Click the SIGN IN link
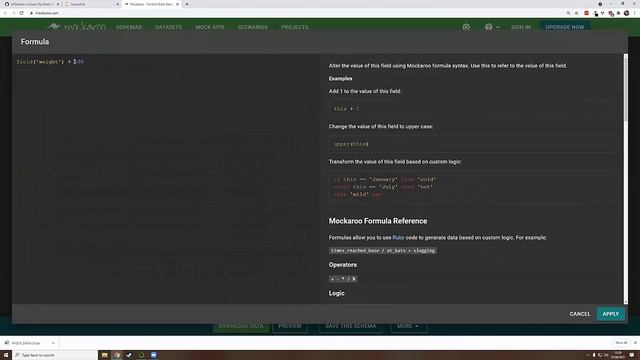Image resolution: width=640 pixels, height=360 pixels. click(x=521, y=27)
